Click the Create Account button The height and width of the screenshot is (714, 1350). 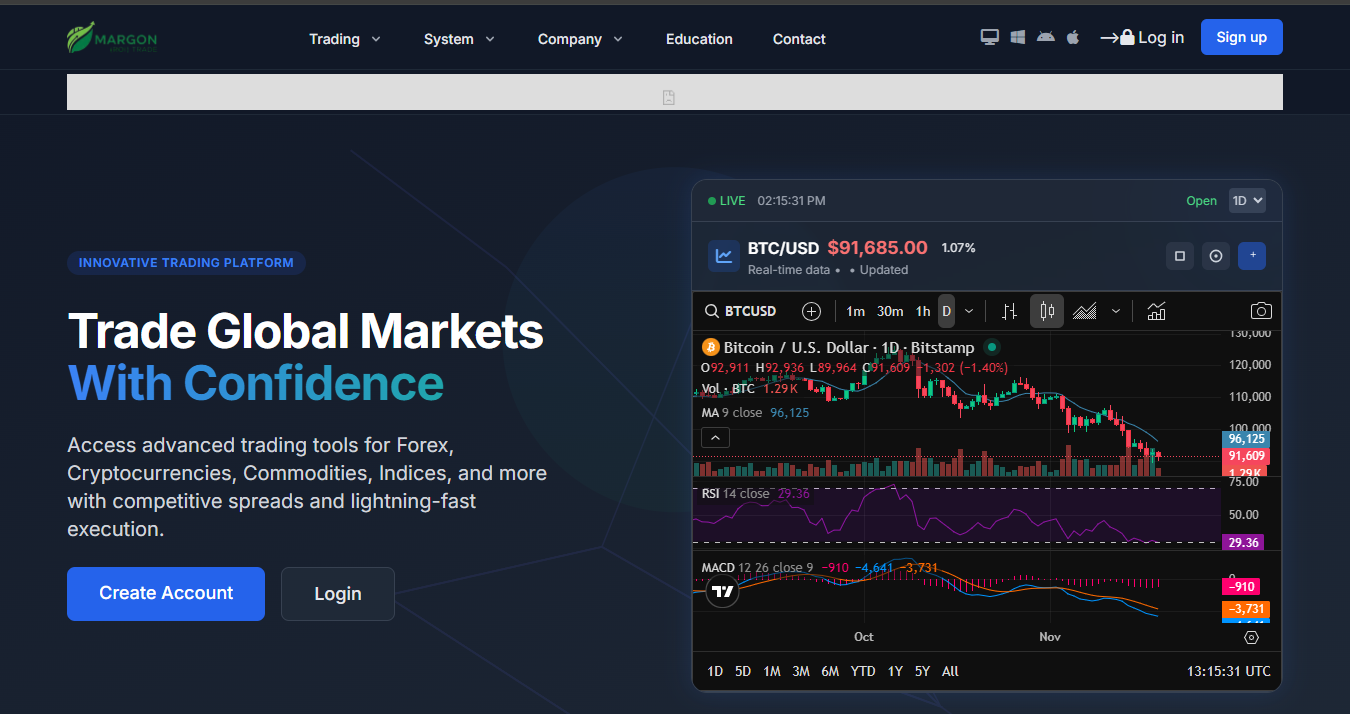[166, 593]
